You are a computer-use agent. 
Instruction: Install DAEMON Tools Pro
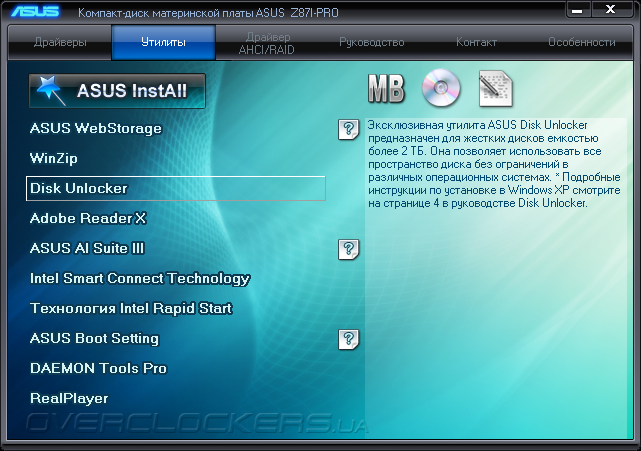point(99,368)
